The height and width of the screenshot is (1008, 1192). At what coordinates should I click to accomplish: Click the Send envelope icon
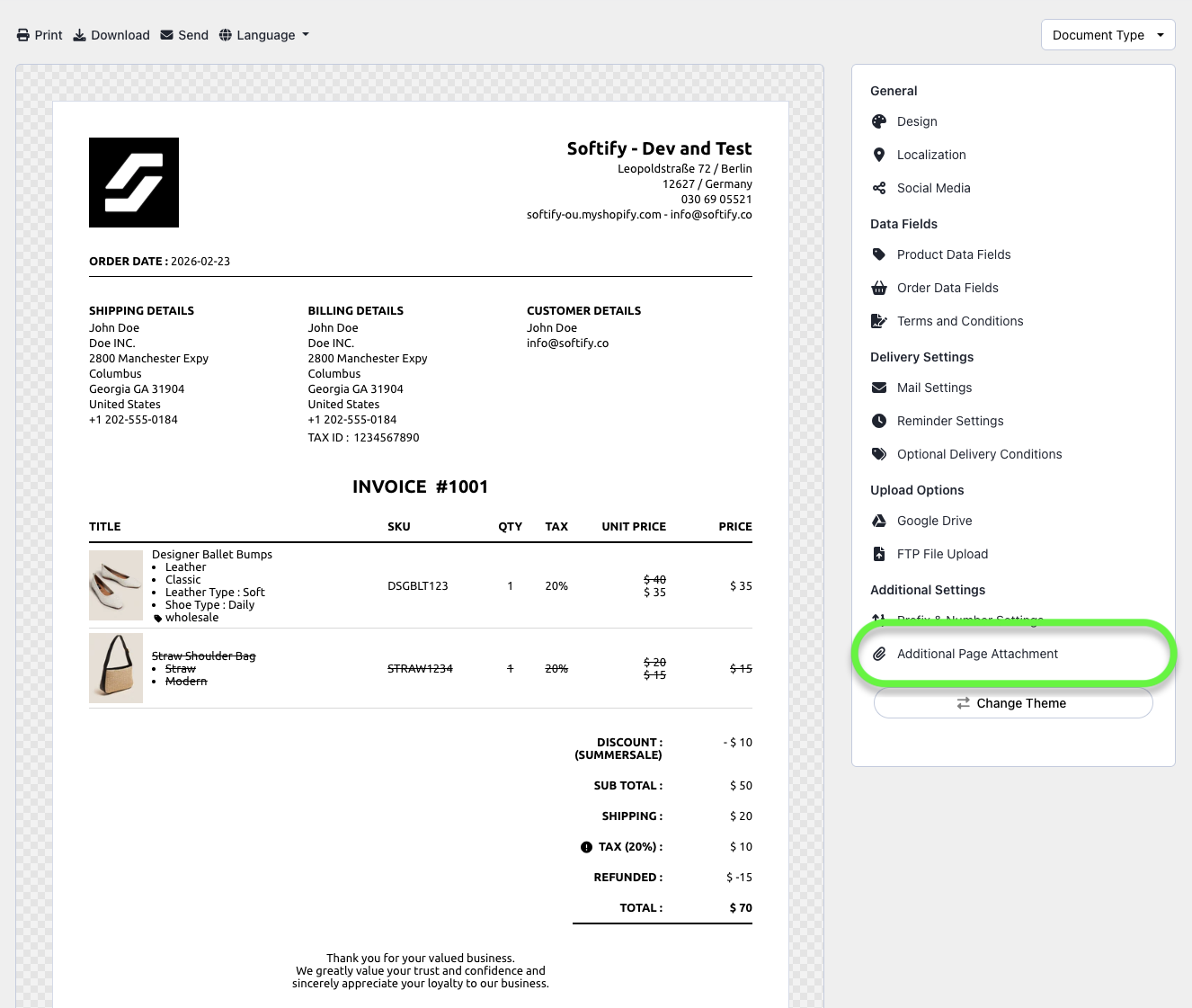click(x=167, y=35)
